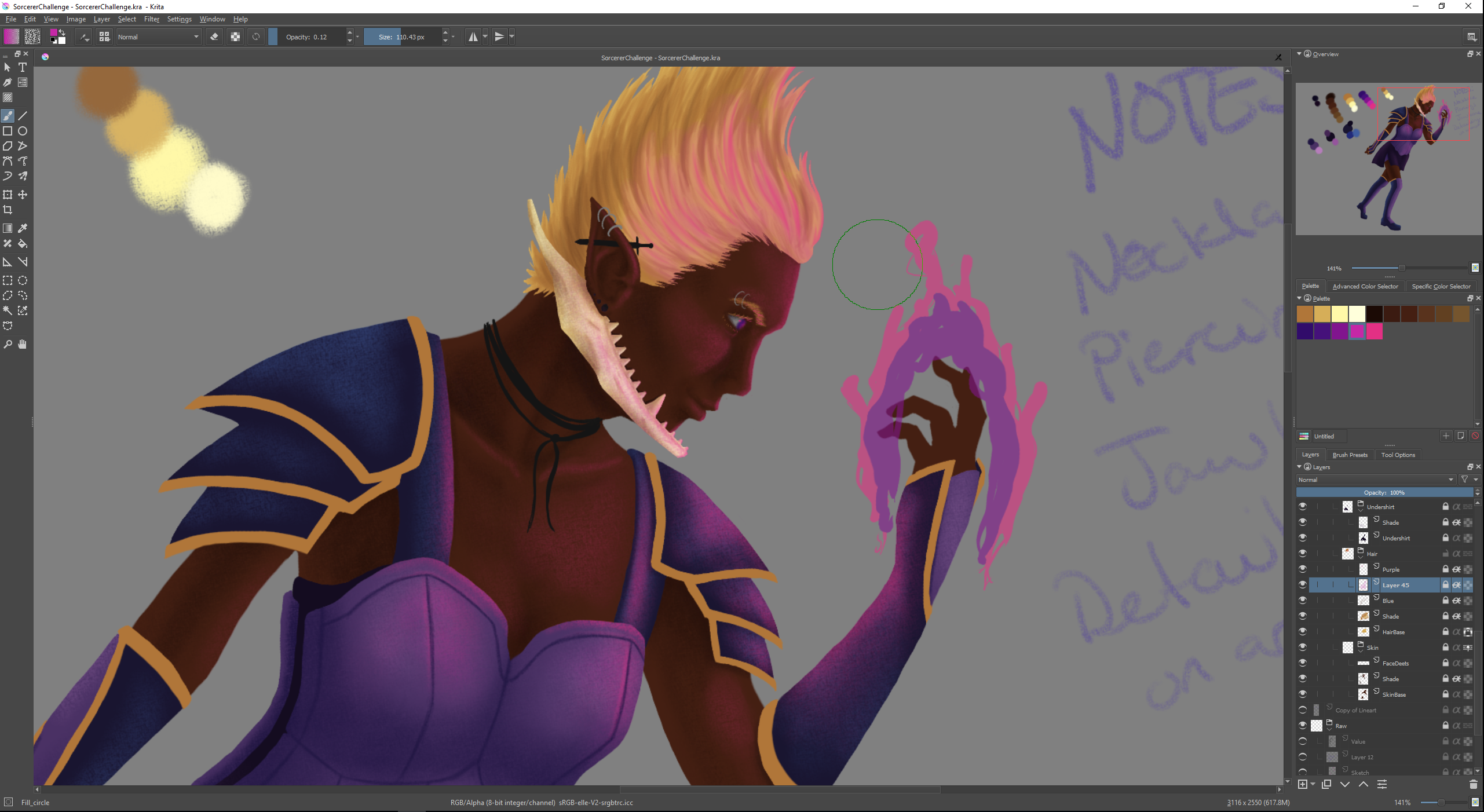This screenshot has height=812, width=1484.
Task: Show the Copy of Lineart layer
Action: 1303,709
